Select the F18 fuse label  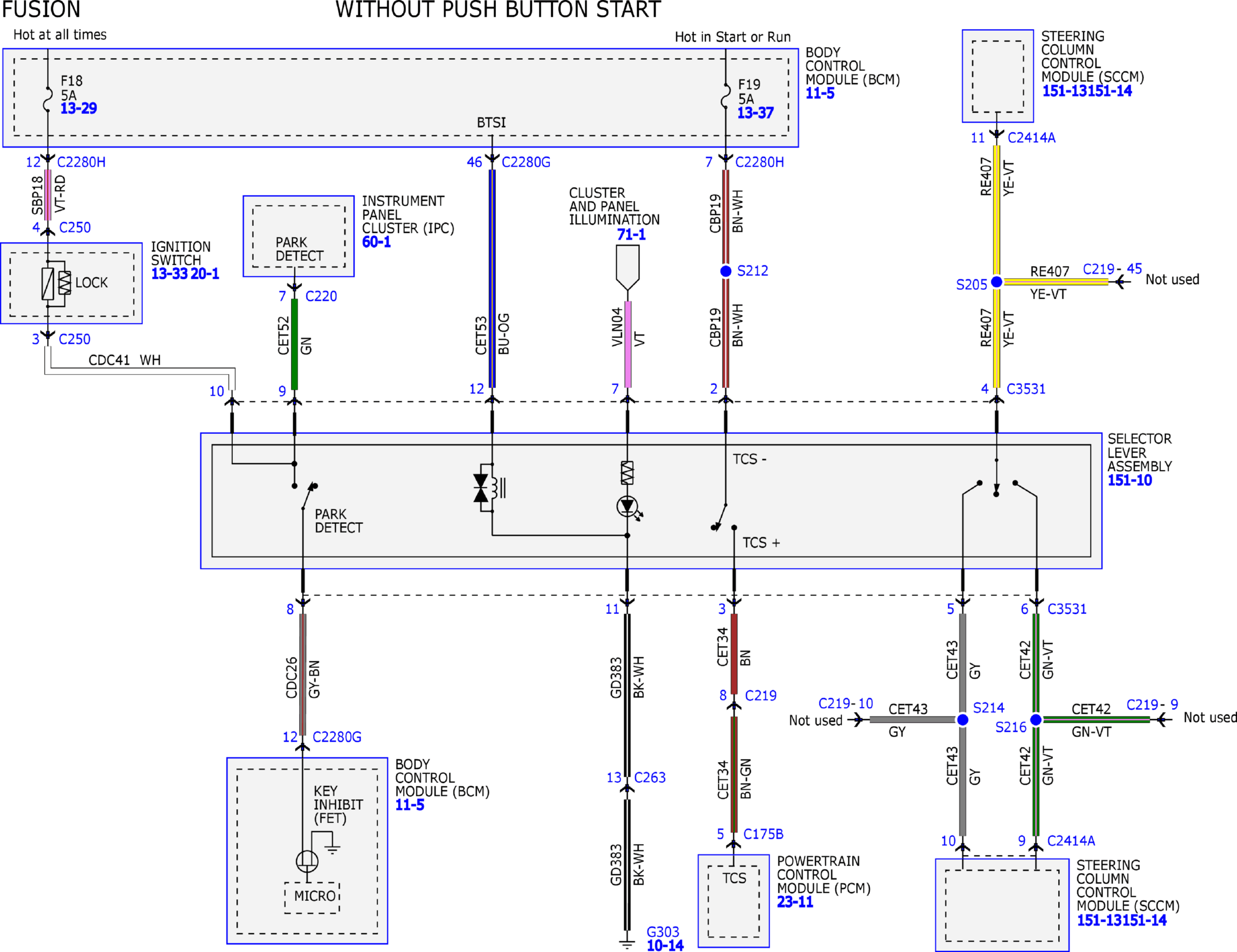tap(71, 81)
